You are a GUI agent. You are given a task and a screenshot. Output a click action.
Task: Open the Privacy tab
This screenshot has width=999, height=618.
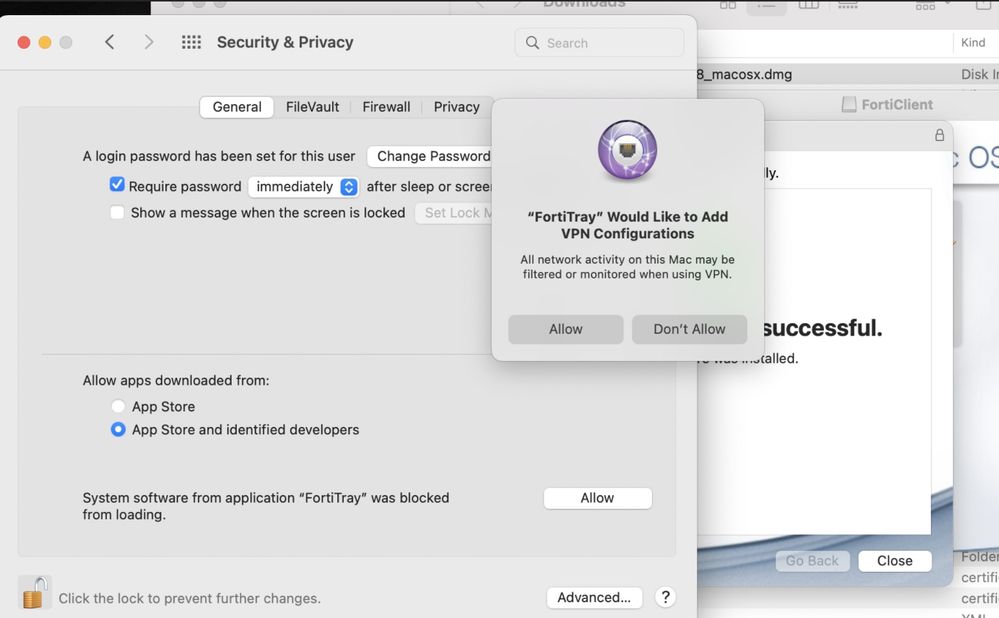click(456, 107)
